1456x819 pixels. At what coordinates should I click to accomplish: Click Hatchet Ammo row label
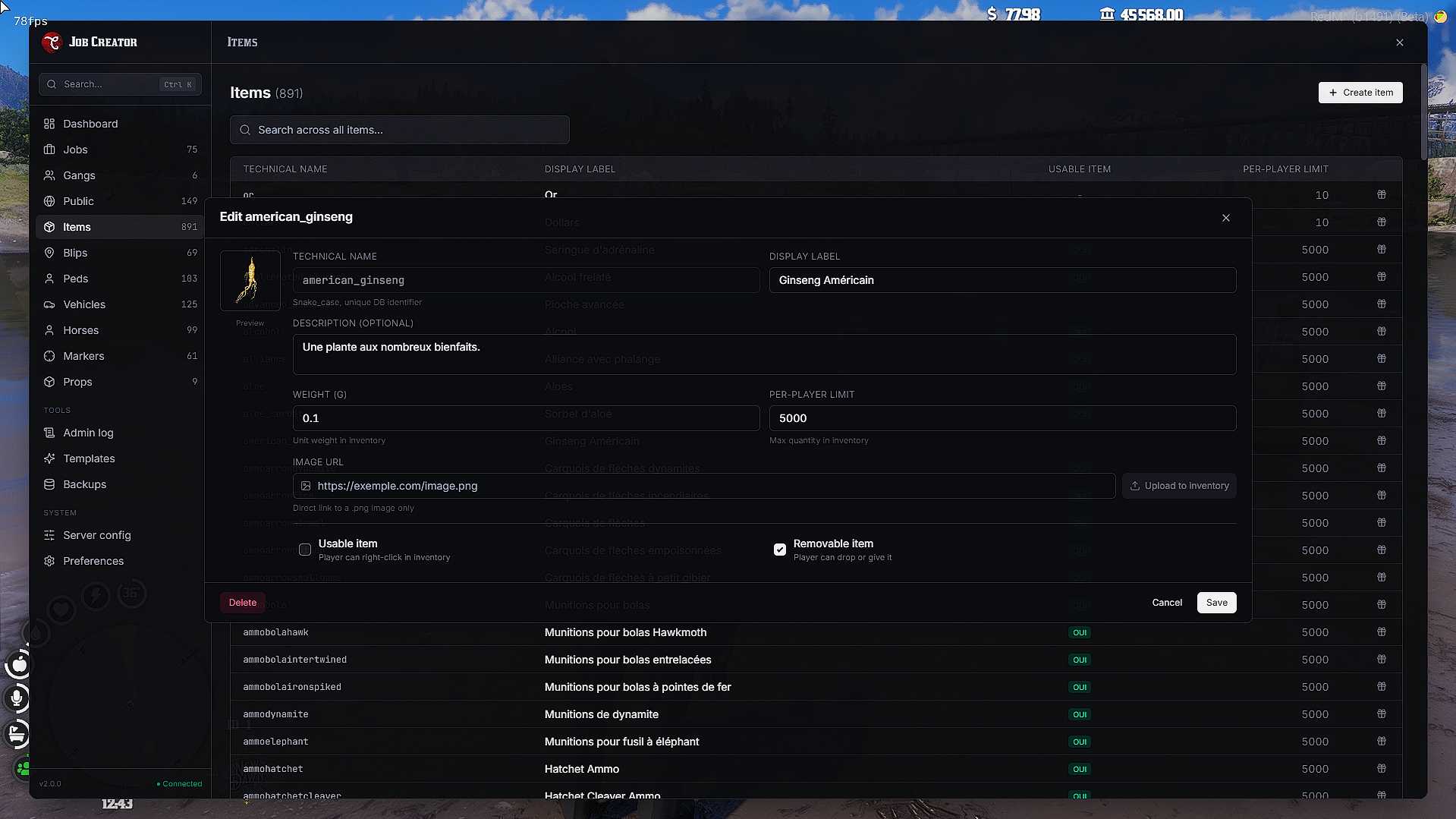tap(582, 769)
